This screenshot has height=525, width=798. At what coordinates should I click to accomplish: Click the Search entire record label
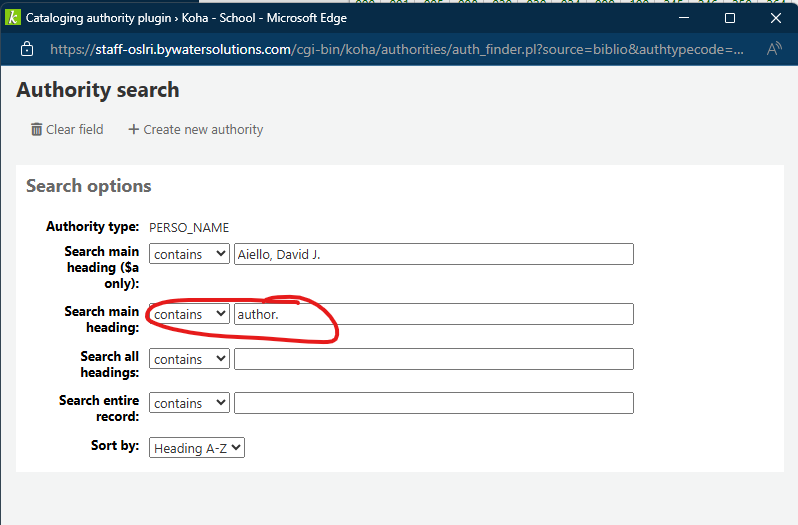tap(99, 408)
